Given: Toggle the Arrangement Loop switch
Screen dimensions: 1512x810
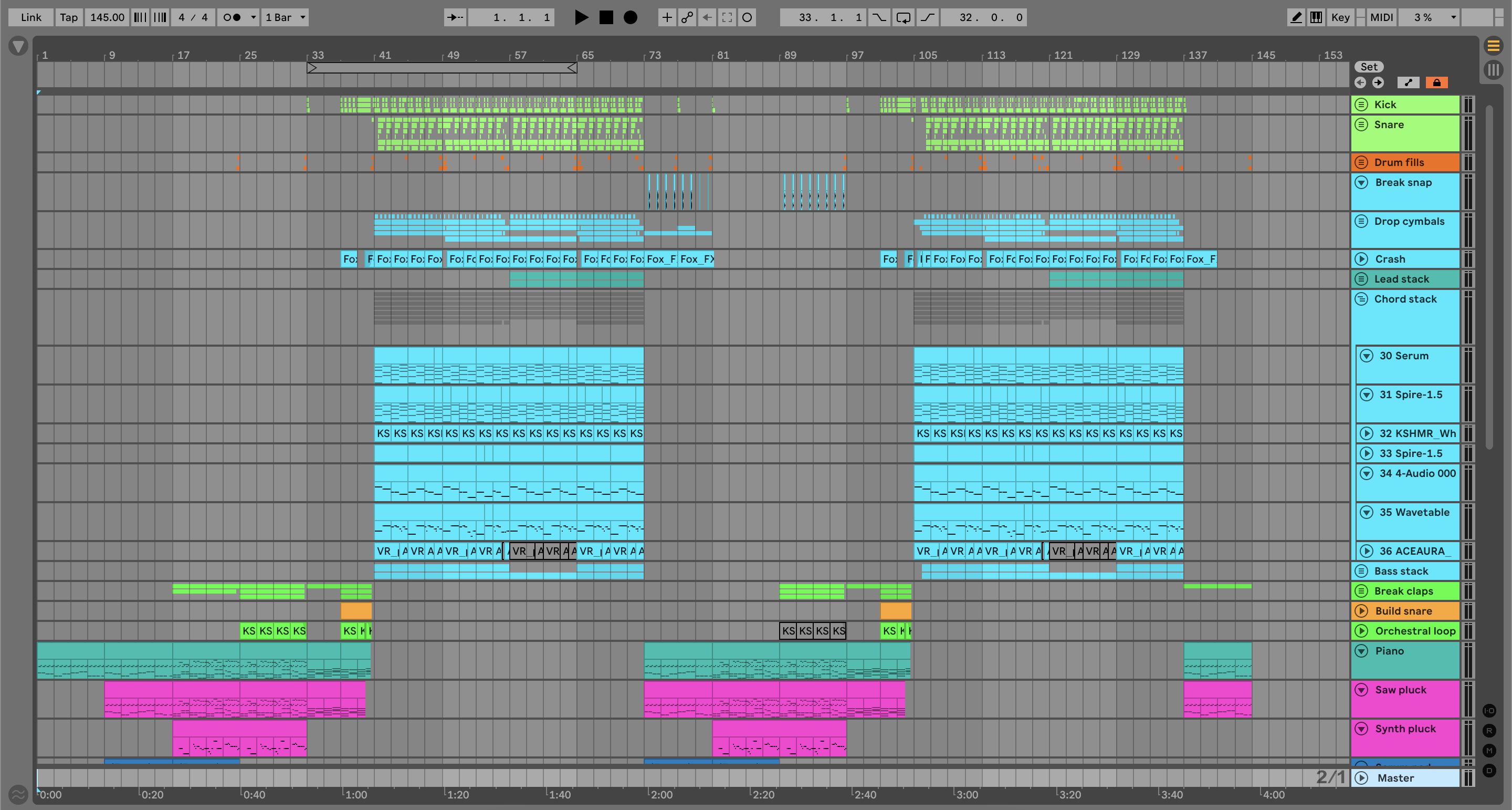Looking at the screenshot, I should 904,17.
